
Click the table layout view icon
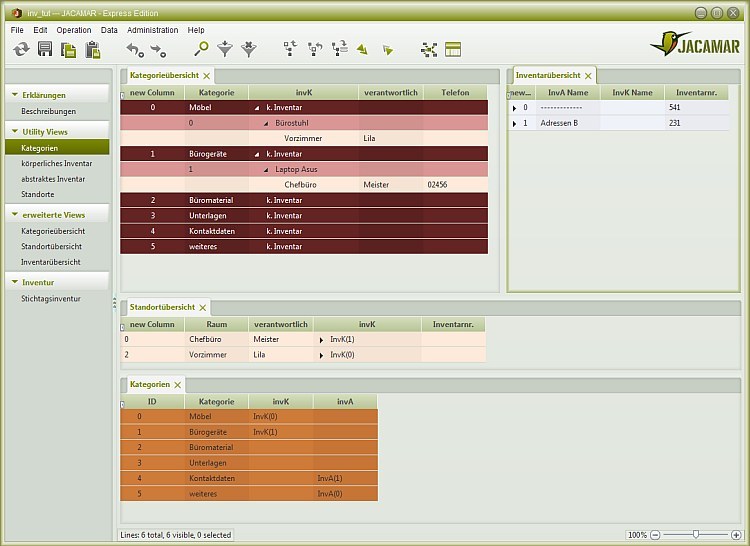tap(453, 49)
